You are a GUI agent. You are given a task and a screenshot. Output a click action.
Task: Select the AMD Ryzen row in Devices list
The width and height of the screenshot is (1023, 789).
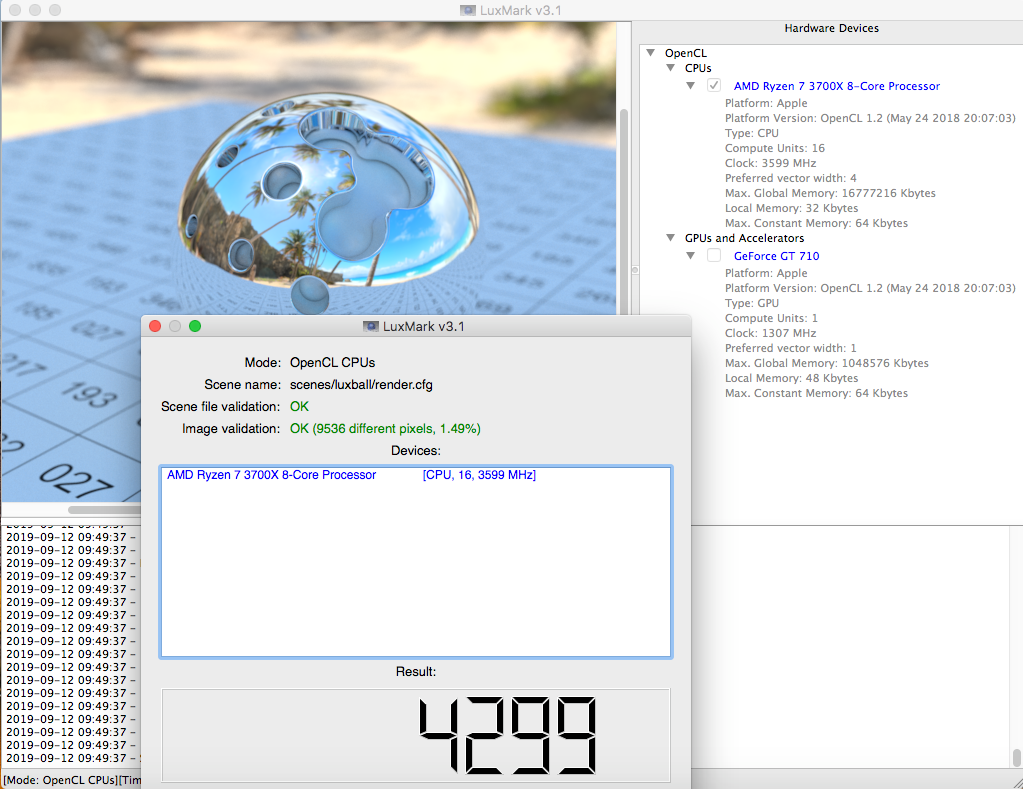416,475
